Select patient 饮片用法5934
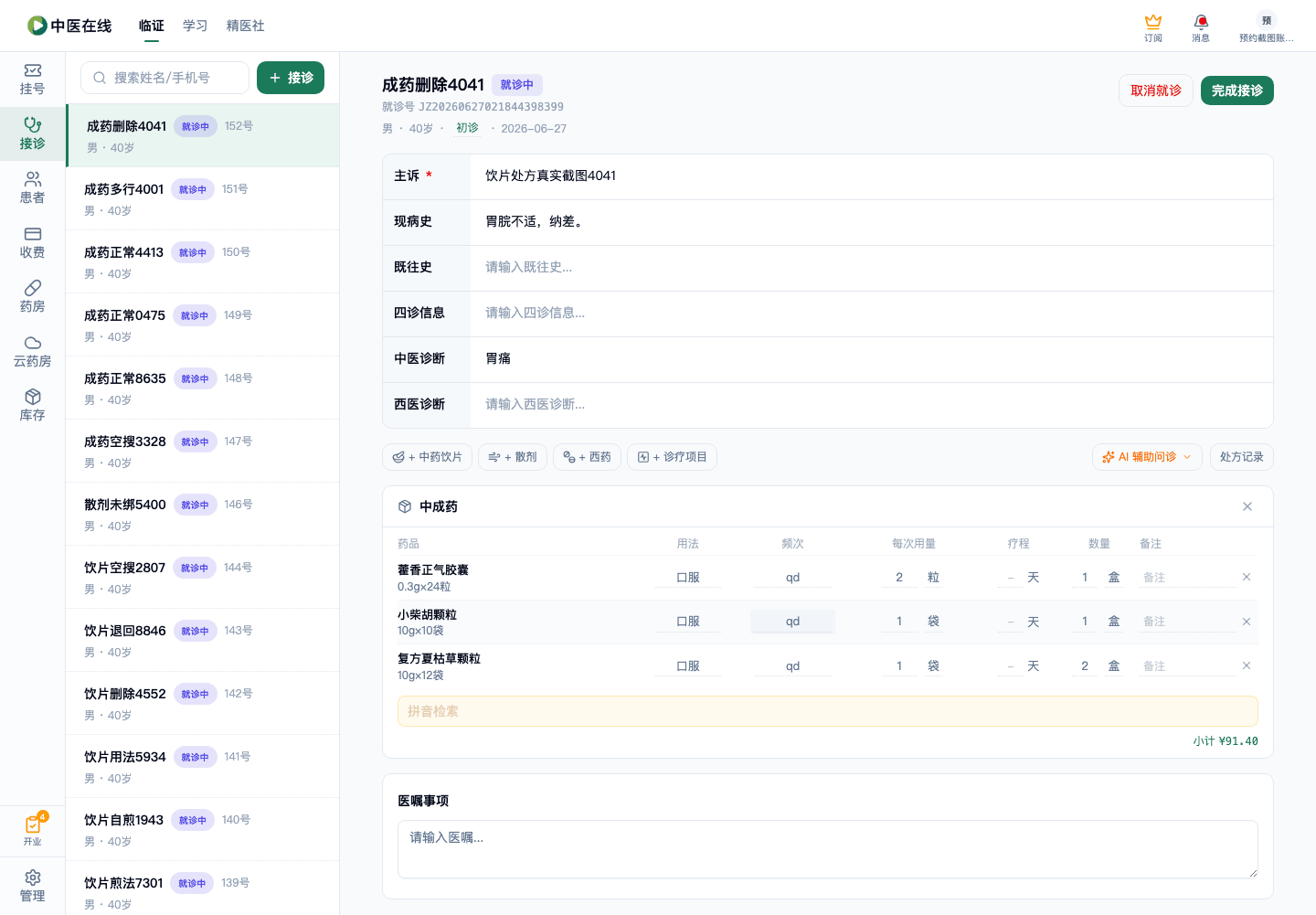The height and width of the screenshot is (915, 1316). pyautogui.click(x=203, y=766)
